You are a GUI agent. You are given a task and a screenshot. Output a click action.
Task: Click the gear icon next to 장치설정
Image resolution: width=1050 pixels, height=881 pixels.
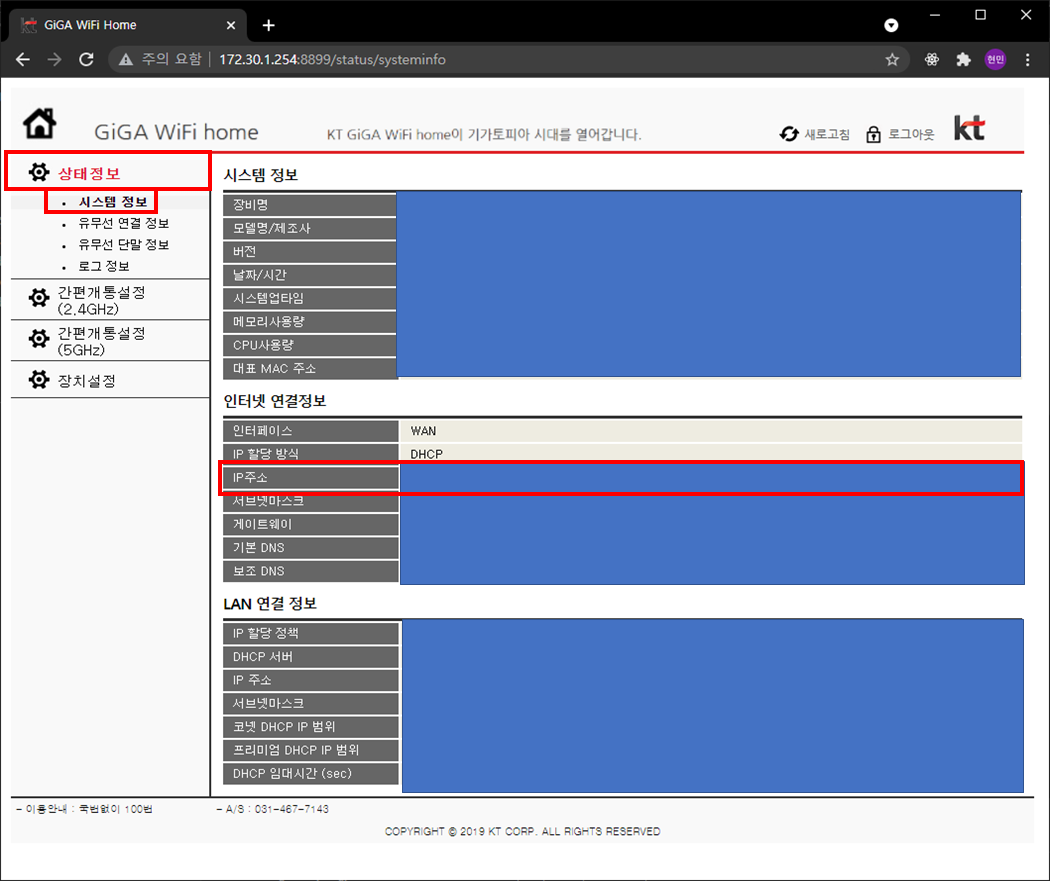tap(39, 380)
